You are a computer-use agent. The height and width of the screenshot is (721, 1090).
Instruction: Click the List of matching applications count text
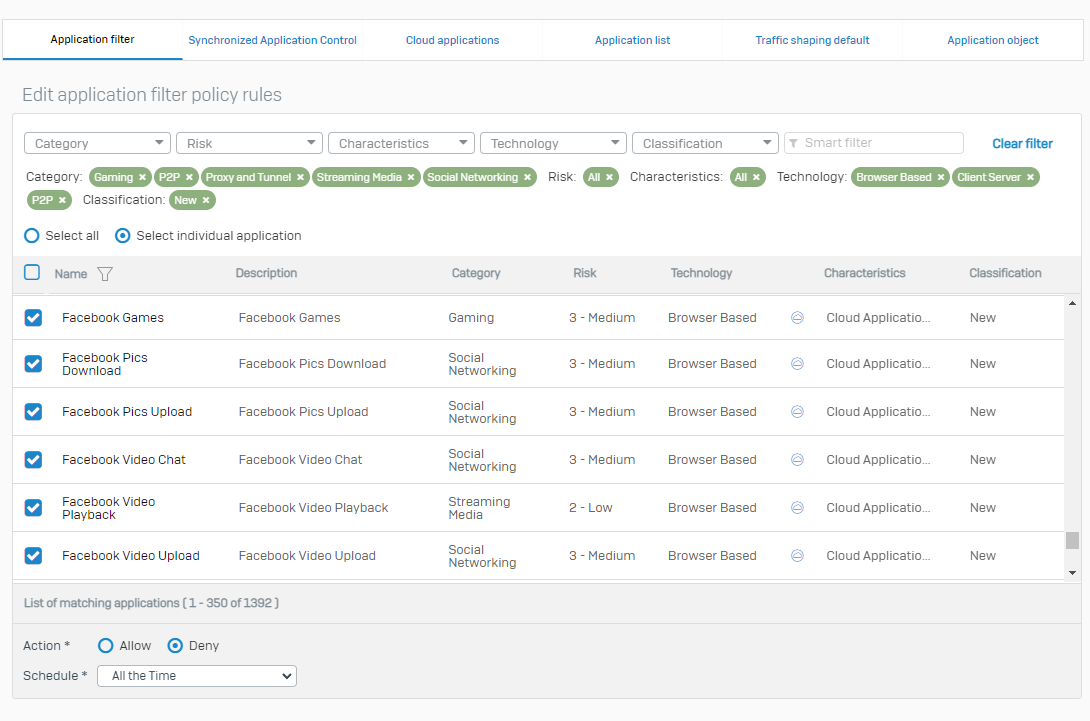coord(152,603)
